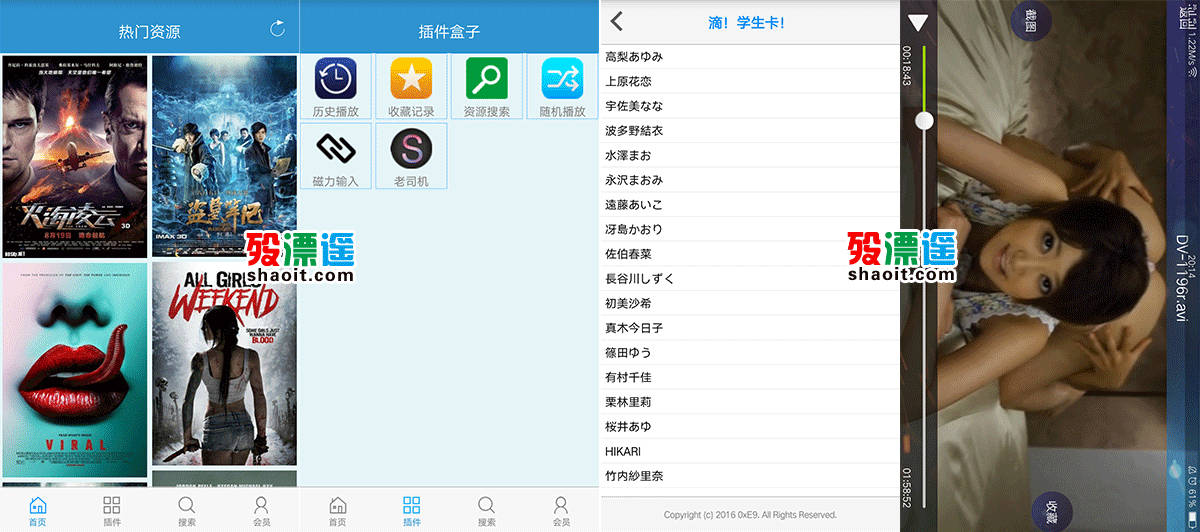
Task: Choose 佐伯春菜 from the list
Action: point(750,254)
